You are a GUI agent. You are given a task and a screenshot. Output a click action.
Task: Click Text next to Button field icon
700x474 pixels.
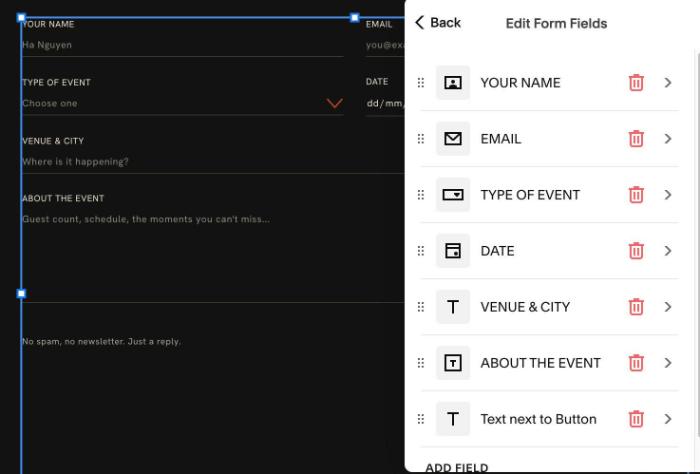[453, 419]
